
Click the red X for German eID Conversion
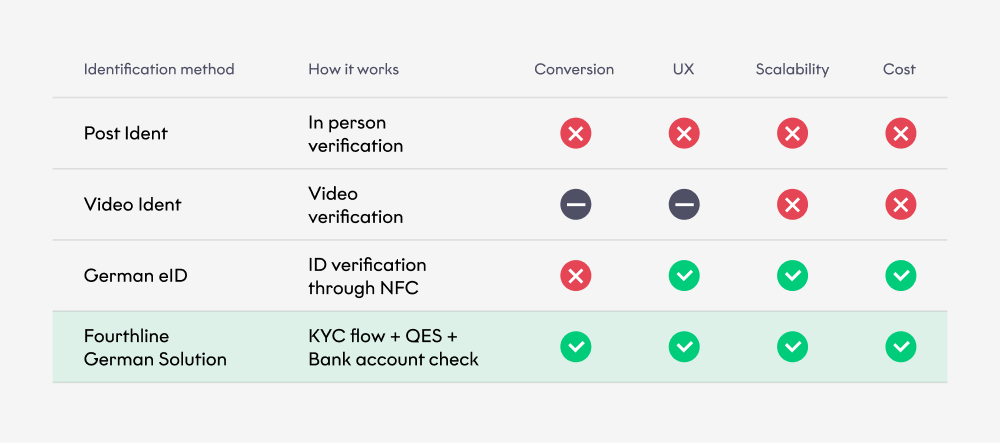pos(576,276)
